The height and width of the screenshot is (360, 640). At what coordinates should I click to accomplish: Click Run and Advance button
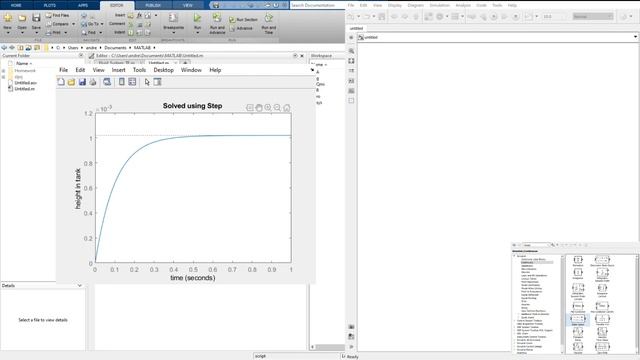[x=217, y=23]
